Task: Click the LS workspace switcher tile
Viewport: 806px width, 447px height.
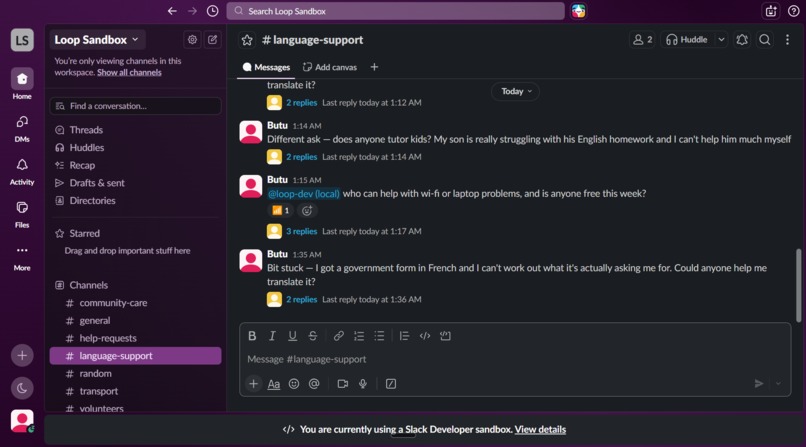Action: (22, 40)
